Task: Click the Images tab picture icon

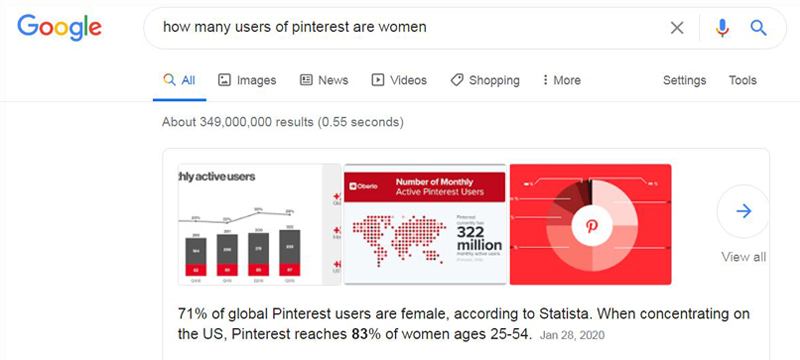Action: click(224, 80)
